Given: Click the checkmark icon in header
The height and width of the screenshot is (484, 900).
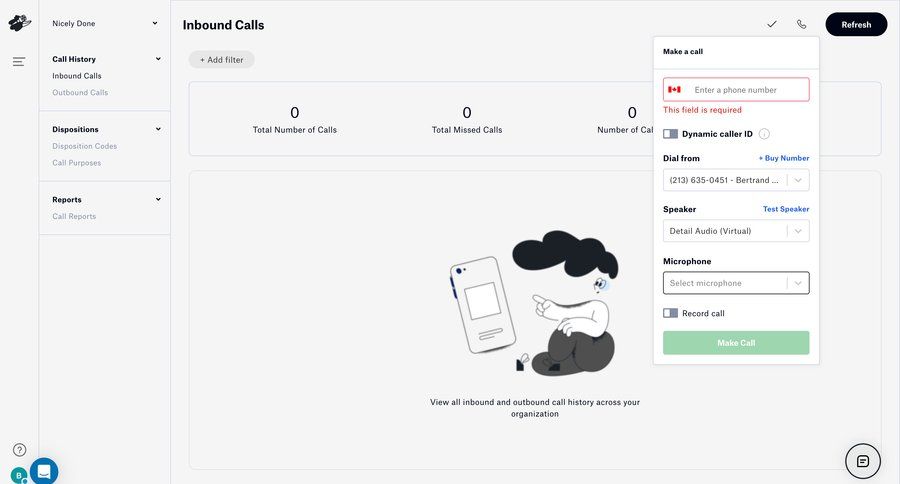Looking at the screenshot, I should 772,24.
